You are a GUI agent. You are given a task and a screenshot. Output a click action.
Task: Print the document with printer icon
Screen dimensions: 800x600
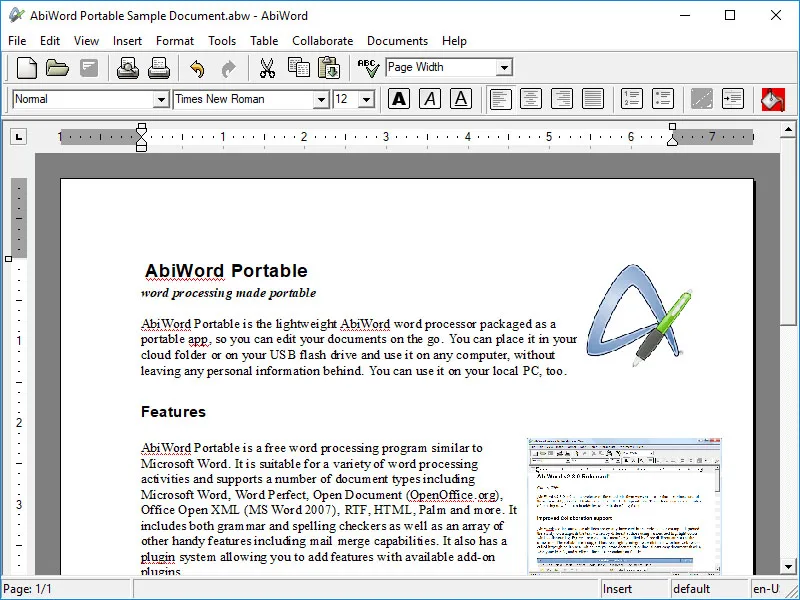pyautogui.click(x=159, y=67)
